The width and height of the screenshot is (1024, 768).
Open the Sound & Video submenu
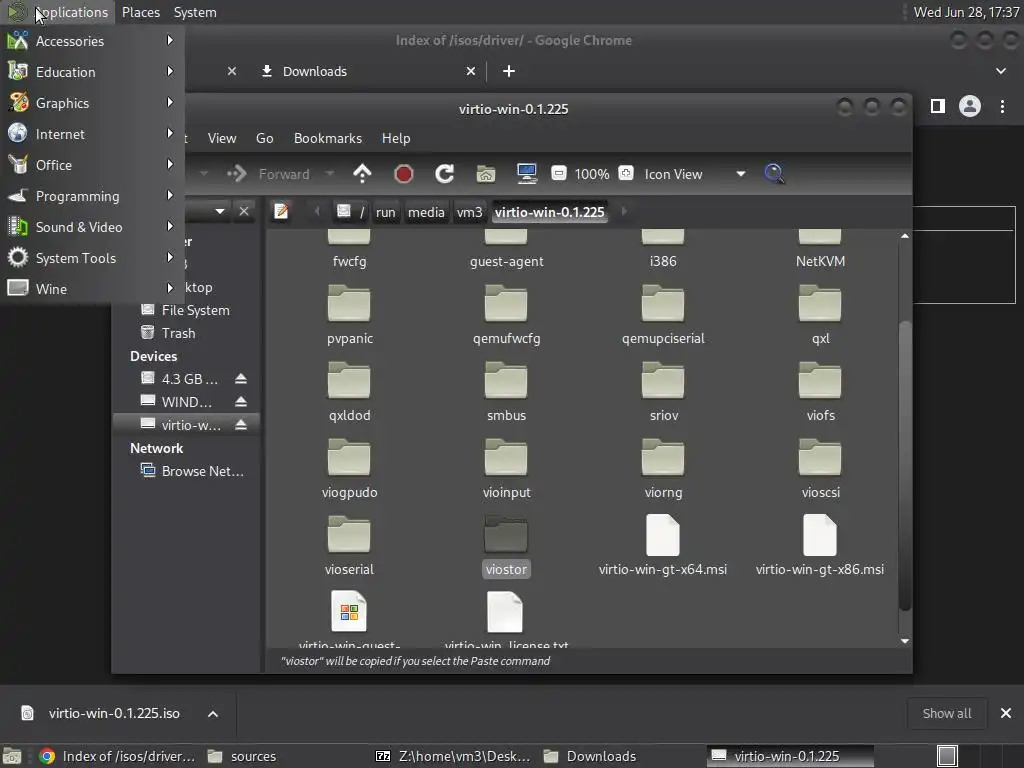91,227
